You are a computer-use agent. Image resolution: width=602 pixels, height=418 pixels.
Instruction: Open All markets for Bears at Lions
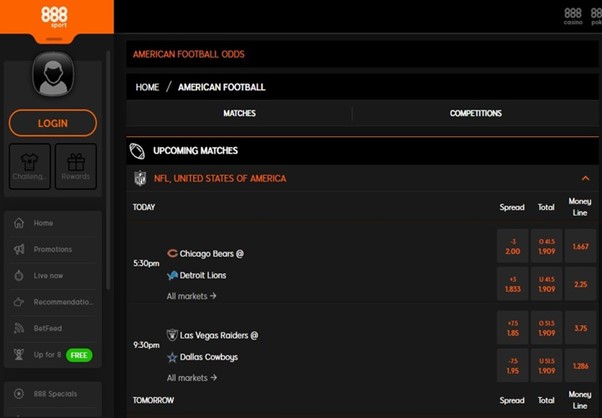191,296
